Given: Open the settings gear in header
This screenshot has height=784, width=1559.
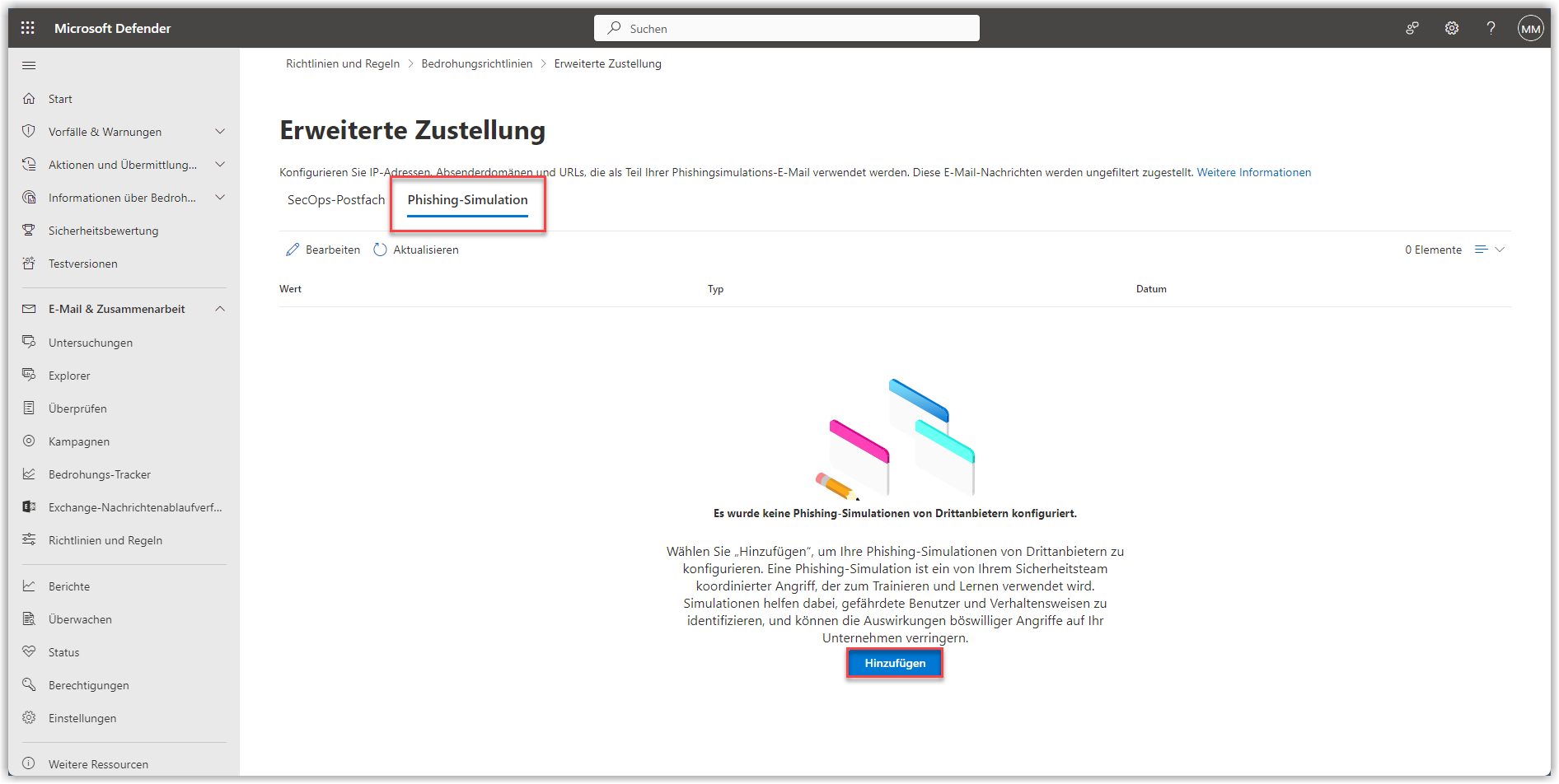Looking at the screenshot, I should pos(1452,28).
